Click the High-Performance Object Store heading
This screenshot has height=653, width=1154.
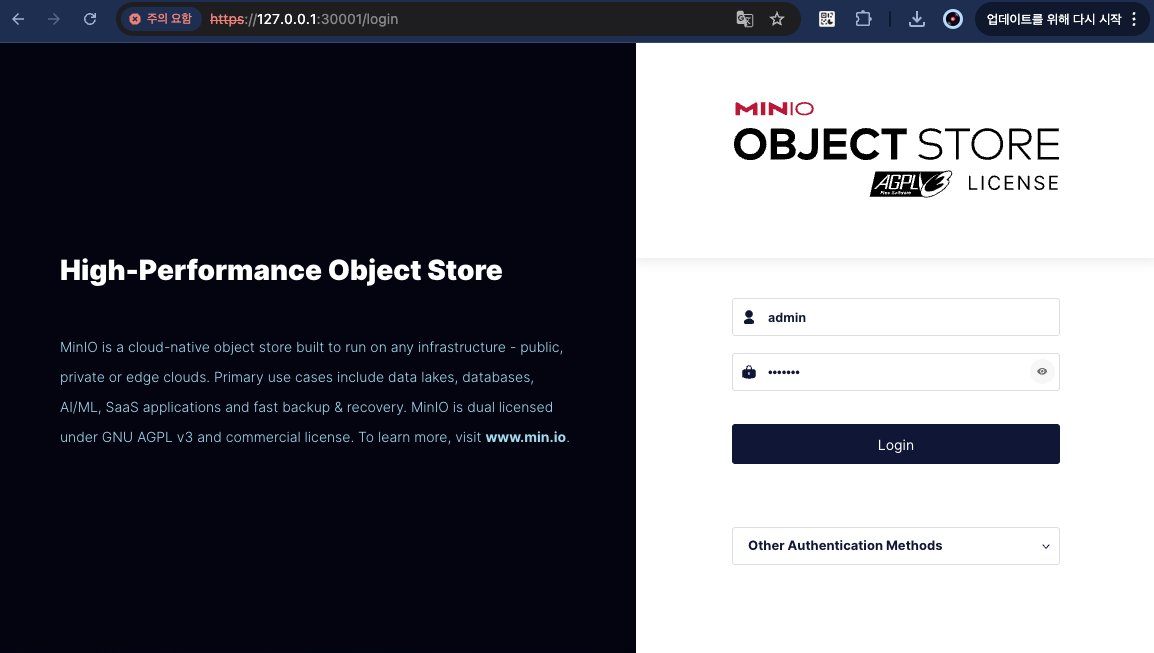coord(281,270)
